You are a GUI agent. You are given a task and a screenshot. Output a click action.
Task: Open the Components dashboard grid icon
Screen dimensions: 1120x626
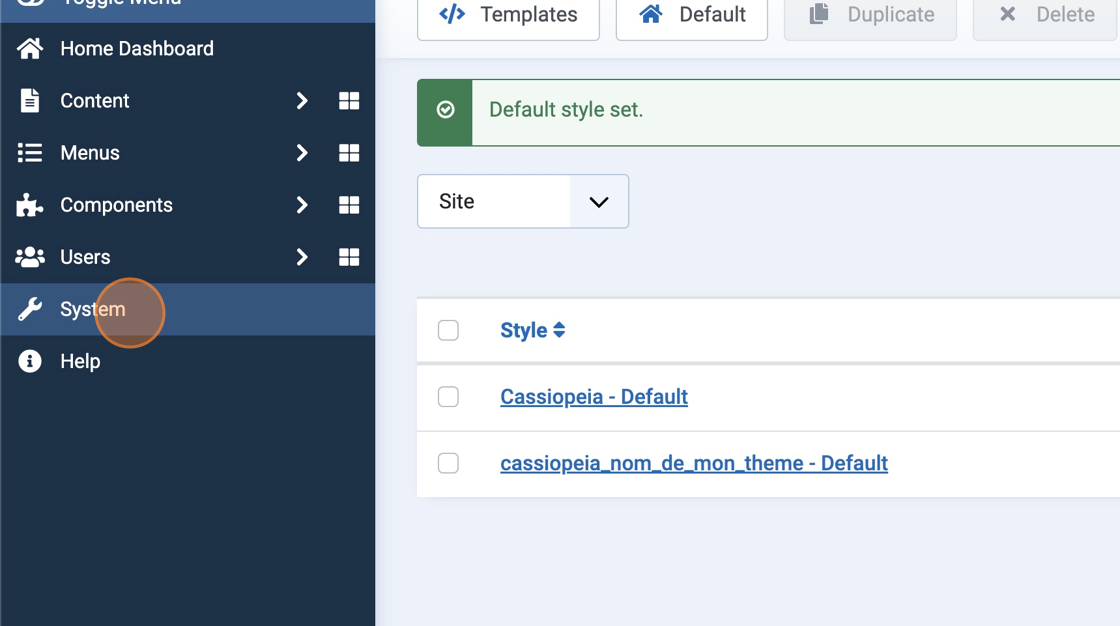point(349,205)
